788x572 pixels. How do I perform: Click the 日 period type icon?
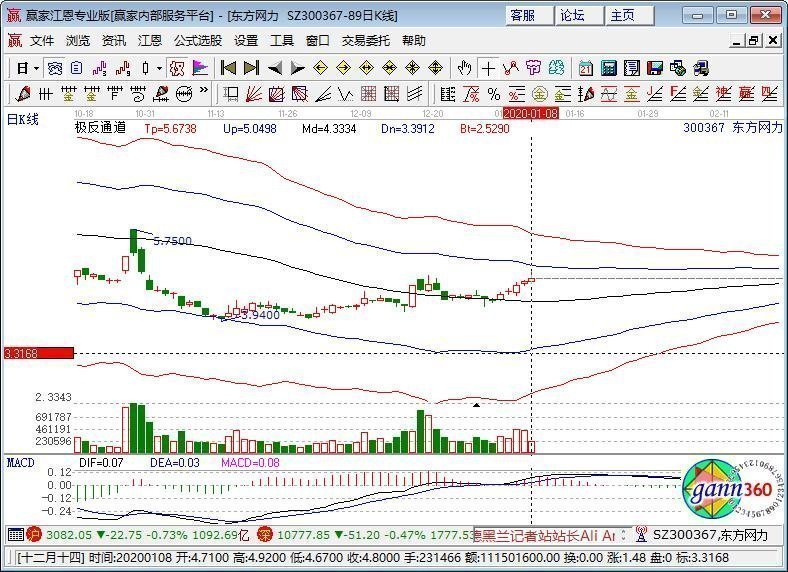[22, 68]
